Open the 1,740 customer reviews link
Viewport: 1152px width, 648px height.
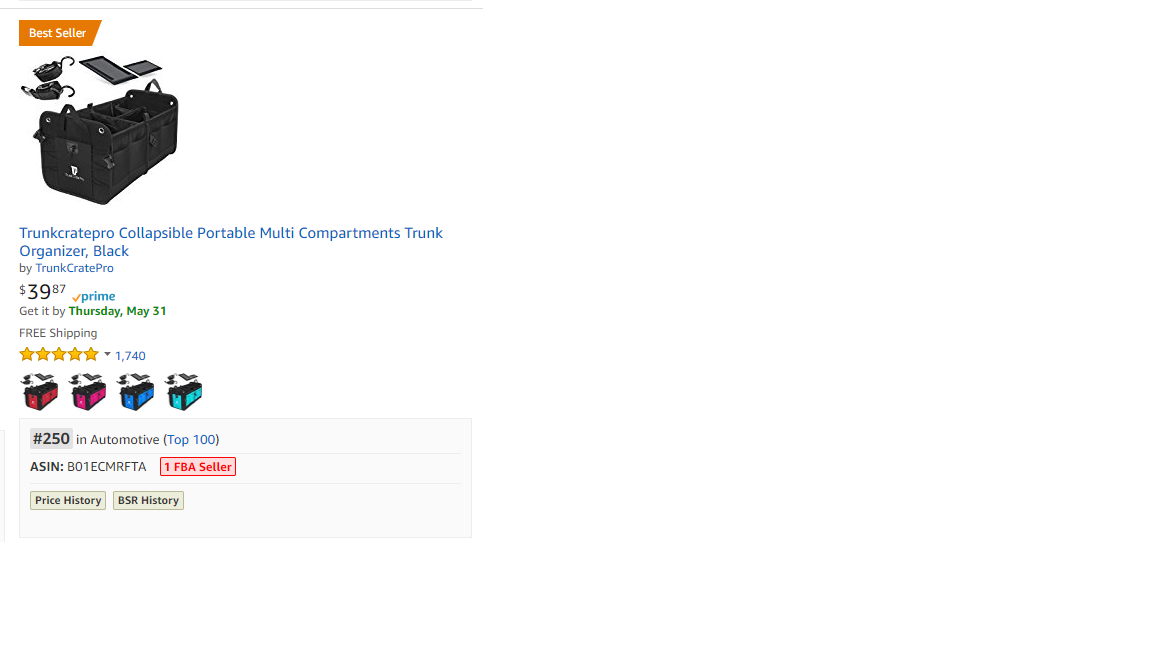coord(130,356)
